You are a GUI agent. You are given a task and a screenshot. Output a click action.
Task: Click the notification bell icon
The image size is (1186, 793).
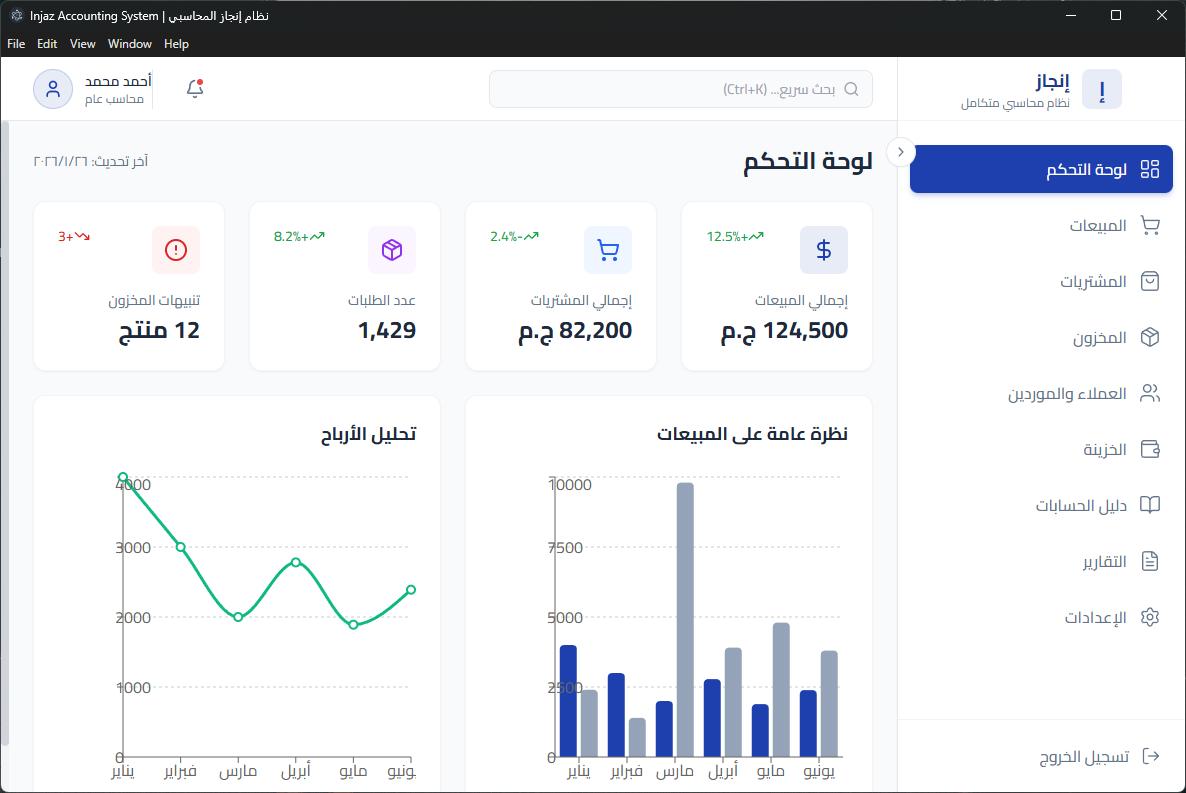tap(195, 89)
